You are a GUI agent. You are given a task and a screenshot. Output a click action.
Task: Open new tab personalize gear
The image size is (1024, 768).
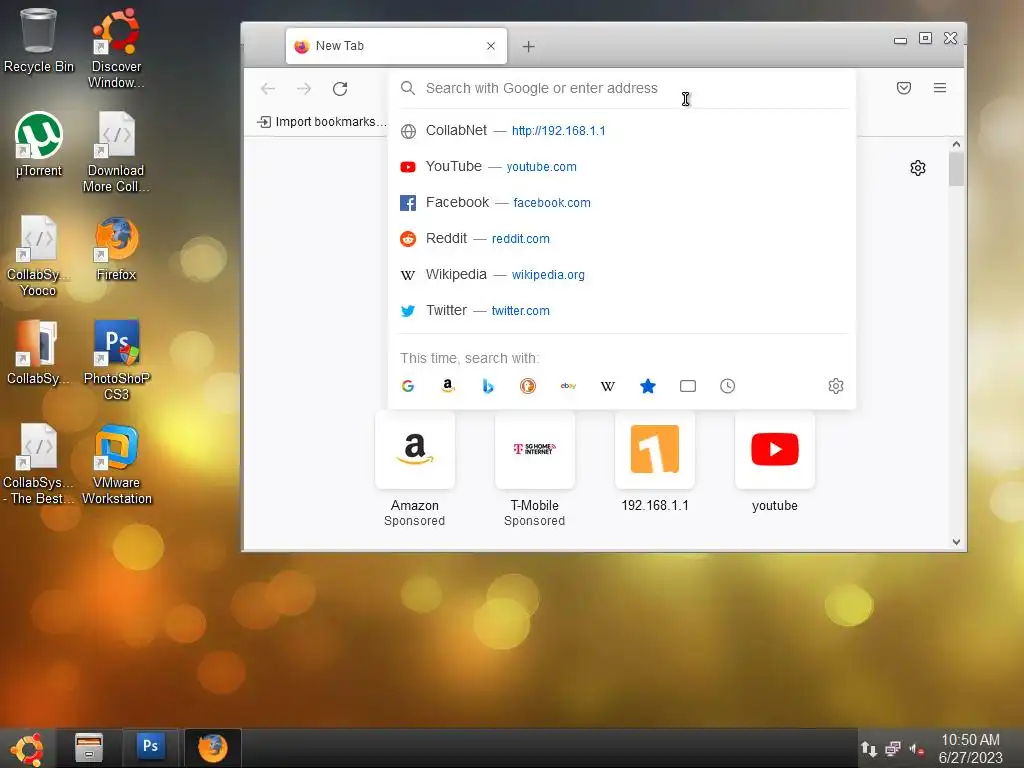click(918, 168)
